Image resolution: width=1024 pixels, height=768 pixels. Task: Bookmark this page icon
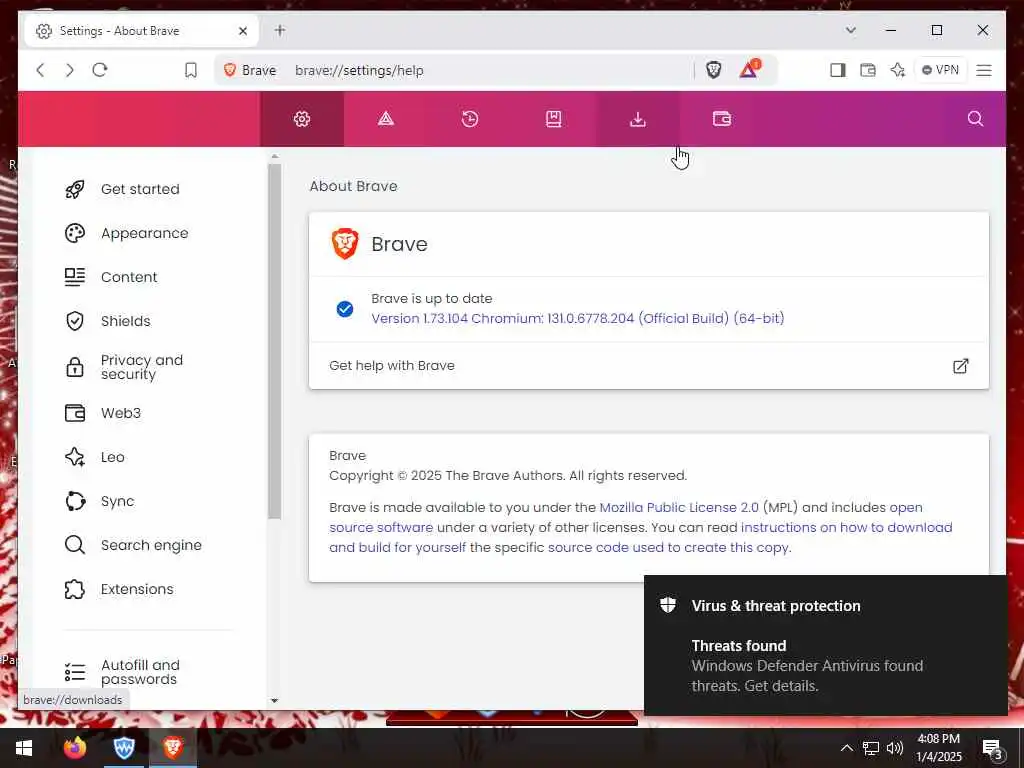tap(191, 70)
